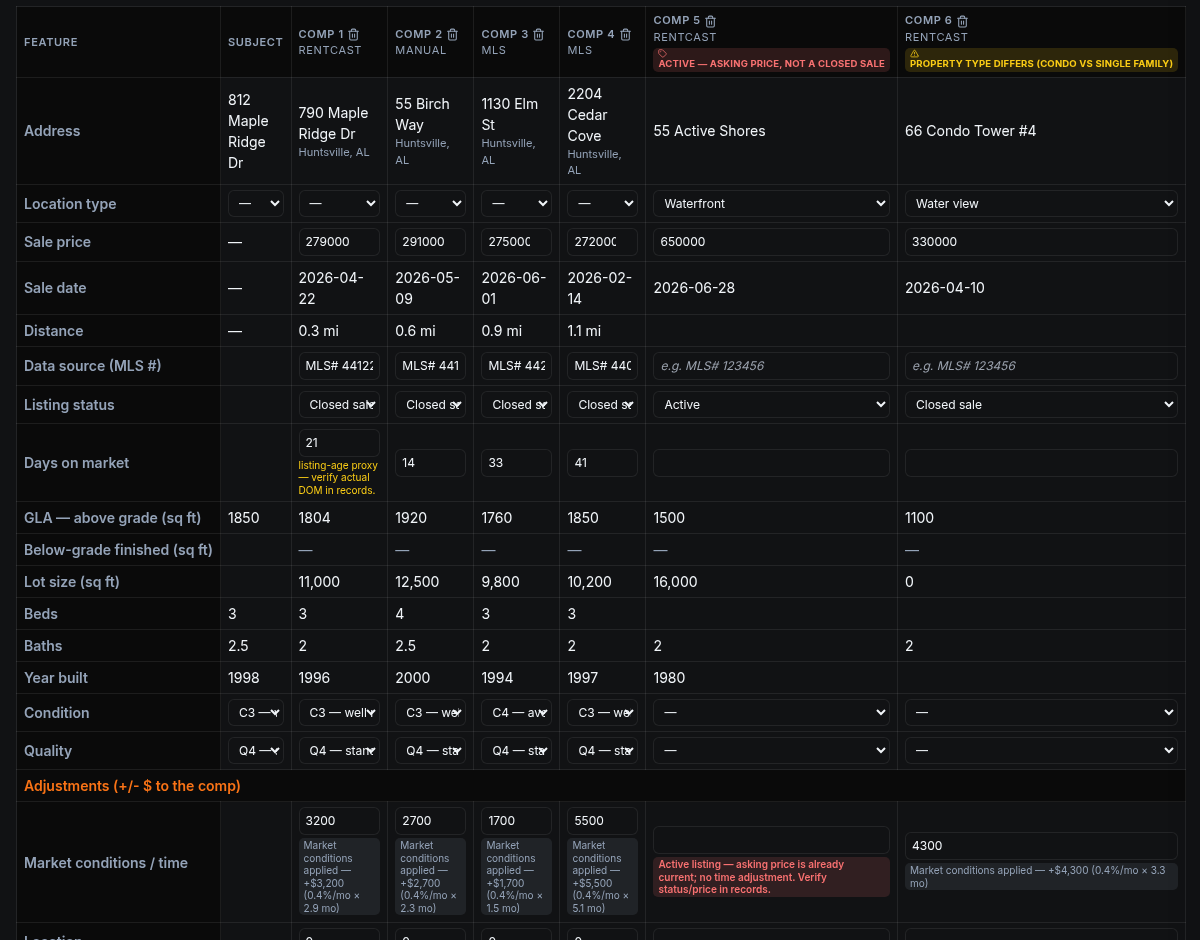Click Comp 1 distance 0.3 mi
The height and width of the screenshot is (940, 1200).
pos(317,331)
